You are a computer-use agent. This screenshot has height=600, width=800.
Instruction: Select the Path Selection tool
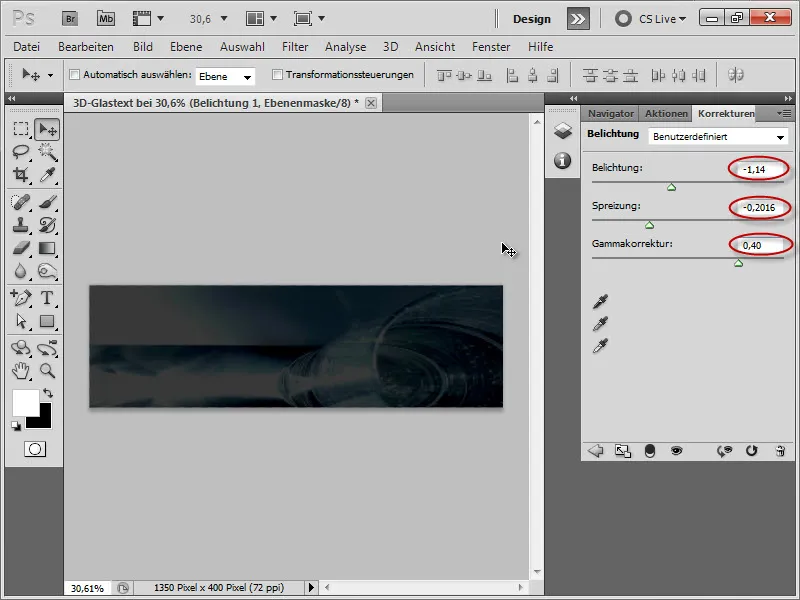click(21, 321)
